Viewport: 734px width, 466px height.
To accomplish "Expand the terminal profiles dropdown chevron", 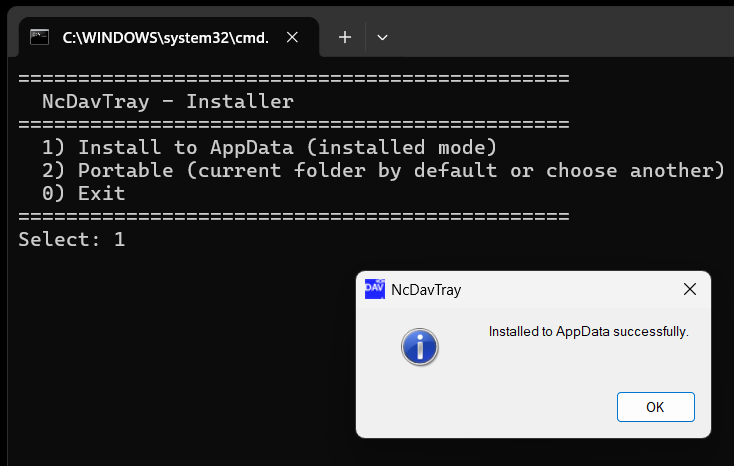I will coord(382,37).
